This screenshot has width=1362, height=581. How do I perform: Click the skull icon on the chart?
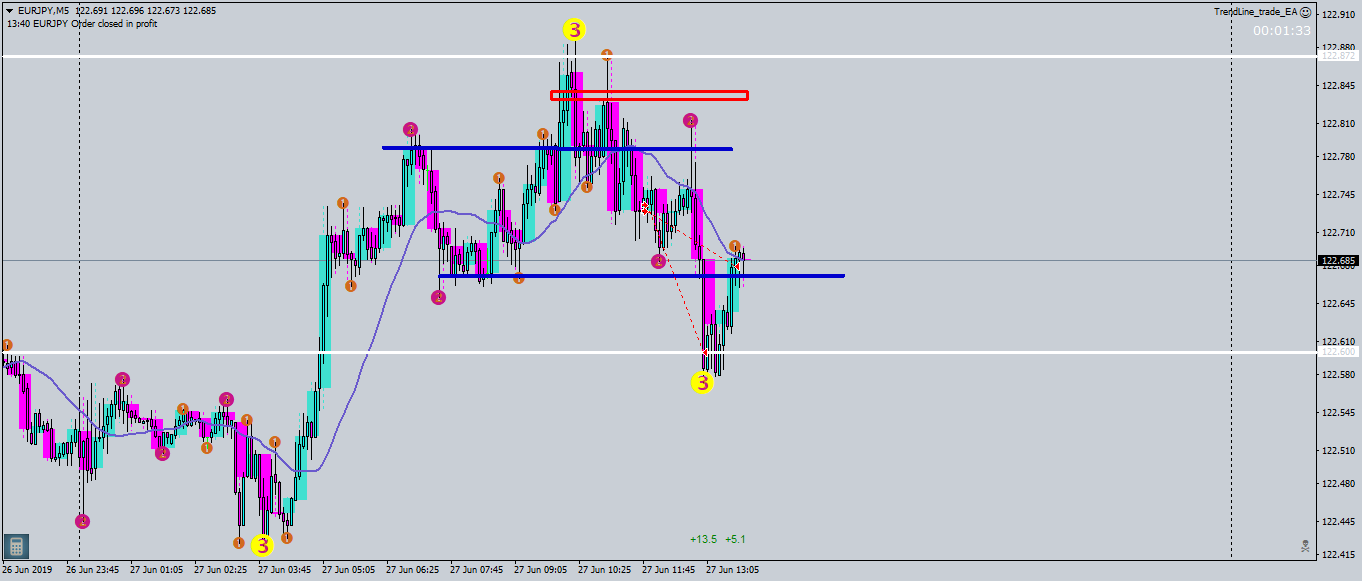(x=1305, y=546)
